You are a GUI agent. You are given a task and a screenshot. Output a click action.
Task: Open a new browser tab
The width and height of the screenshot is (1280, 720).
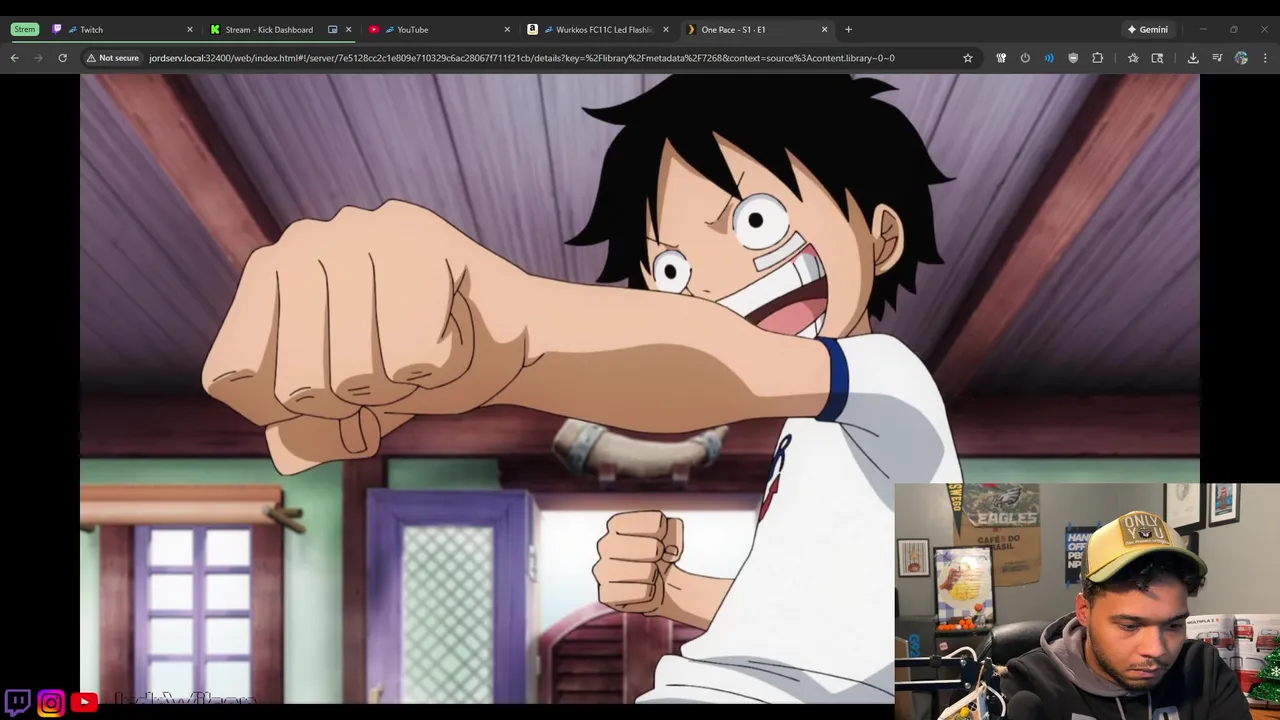[848, 29]
